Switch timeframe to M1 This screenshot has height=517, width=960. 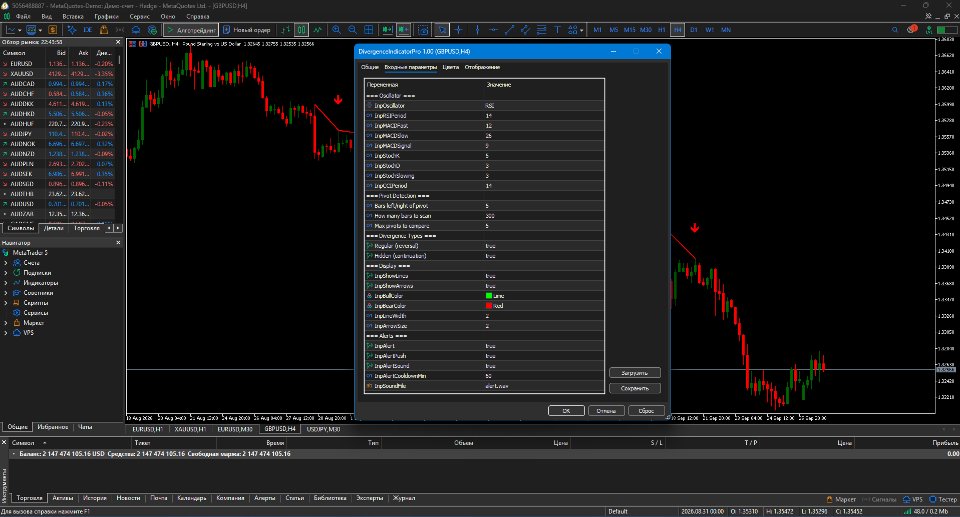[x=598, y=29]
